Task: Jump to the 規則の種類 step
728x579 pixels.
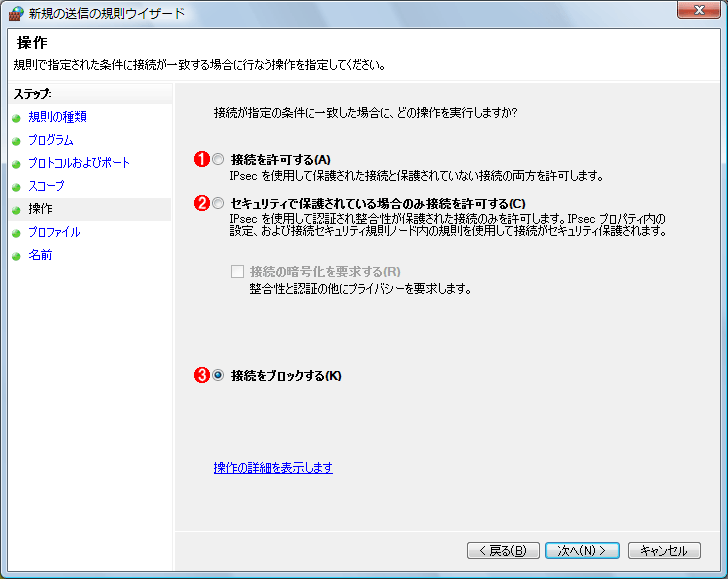Action: 58,117
